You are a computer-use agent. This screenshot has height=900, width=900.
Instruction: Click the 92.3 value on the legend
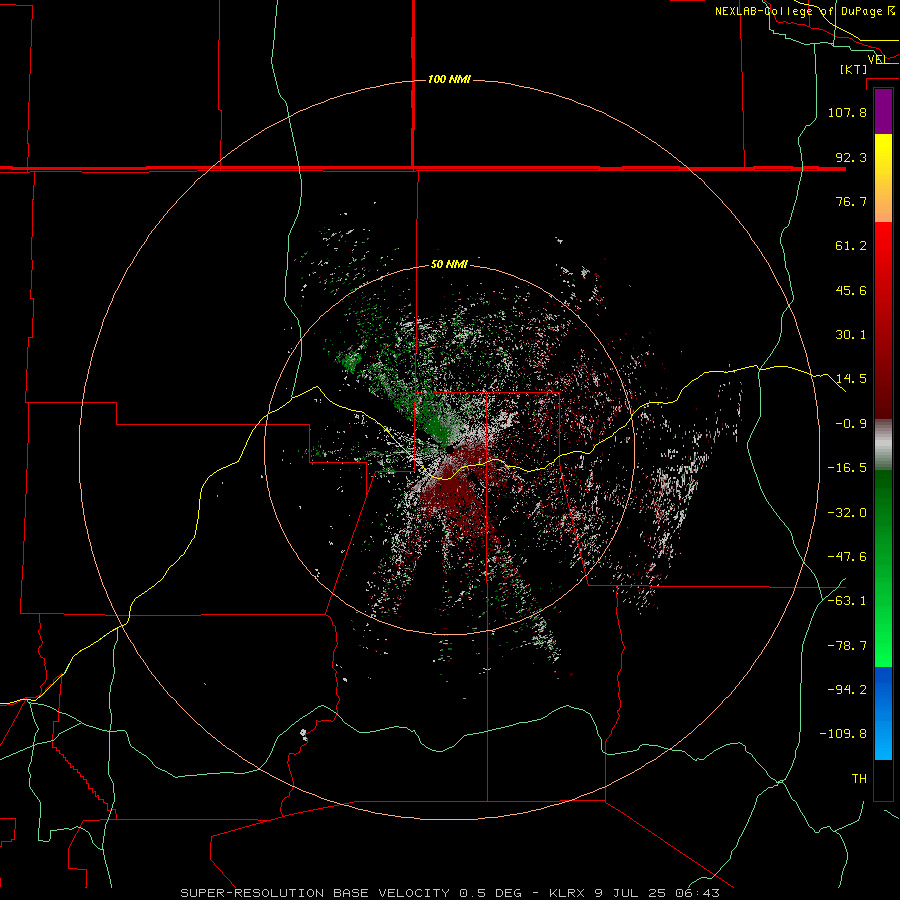851,157
